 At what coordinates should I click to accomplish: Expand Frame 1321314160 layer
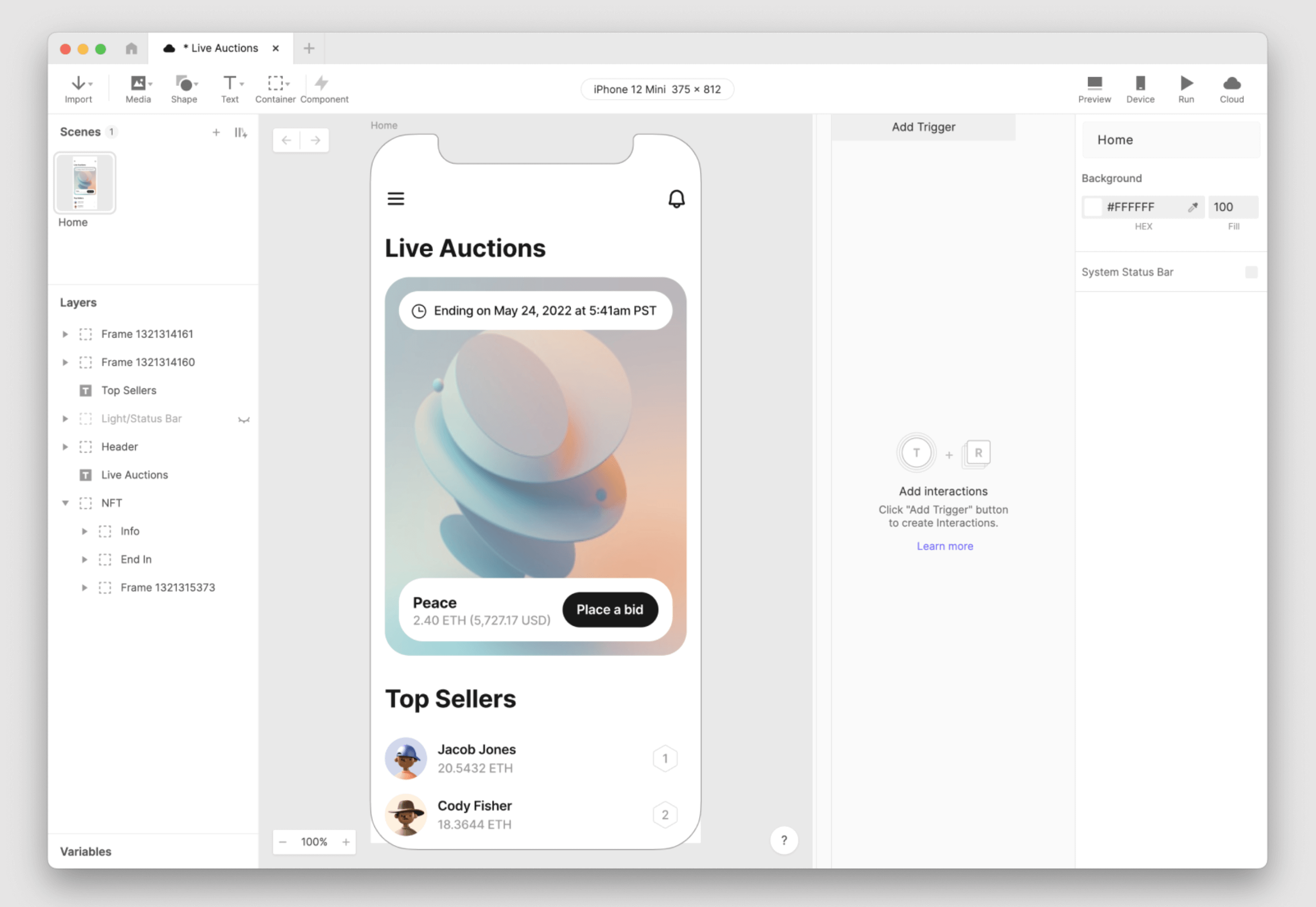(x=65, y=363)
